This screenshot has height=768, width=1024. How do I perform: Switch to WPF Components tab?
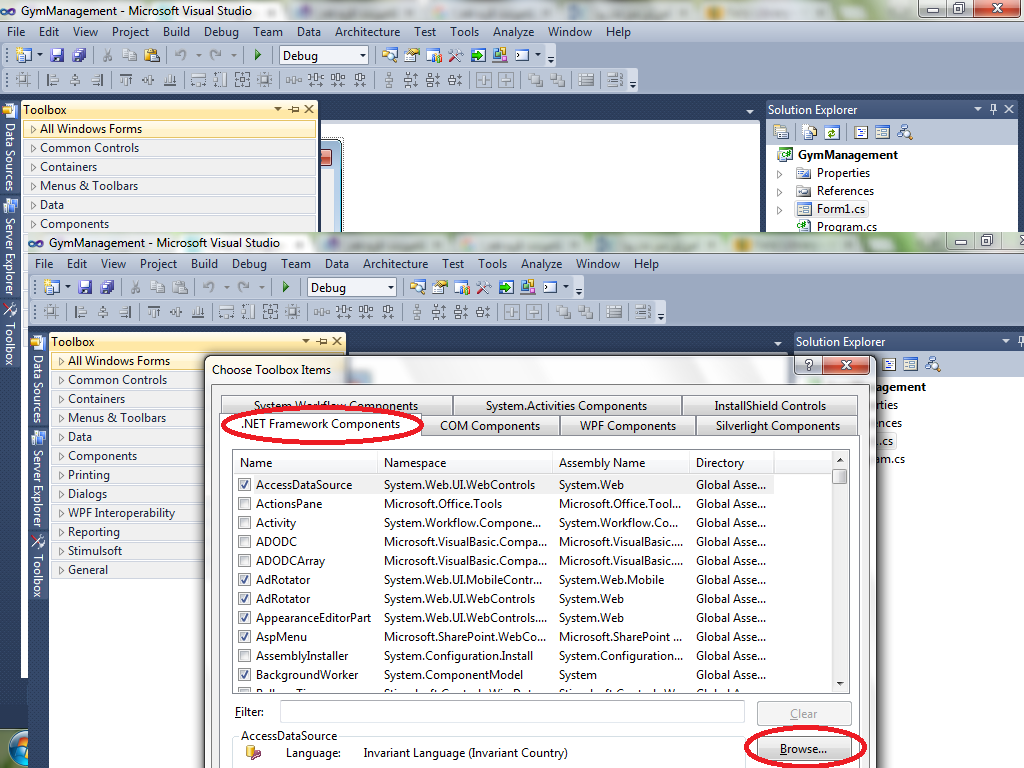click(x=628, y=426)
